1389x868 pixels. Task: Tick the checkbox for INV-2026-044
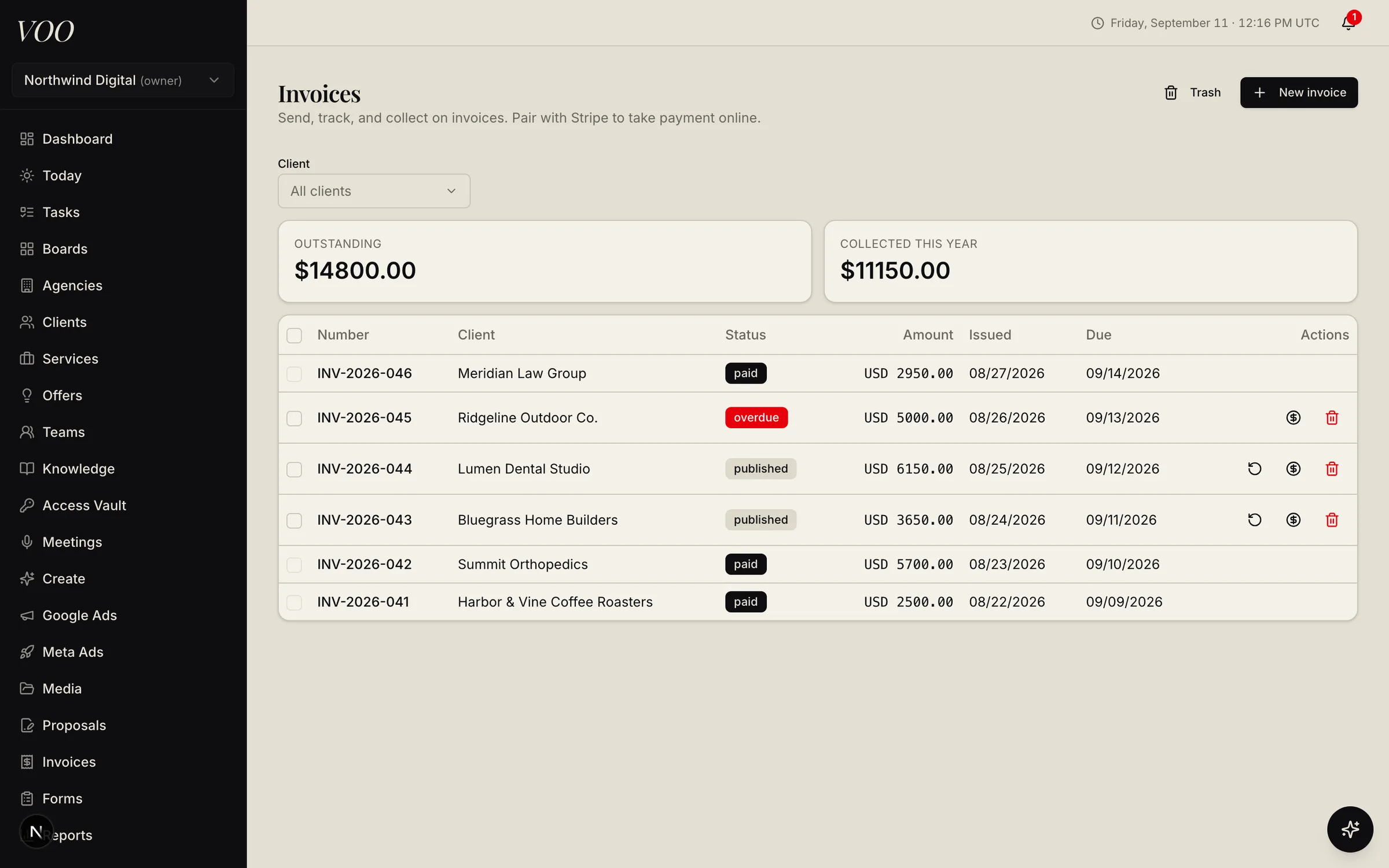pos(294,469)
